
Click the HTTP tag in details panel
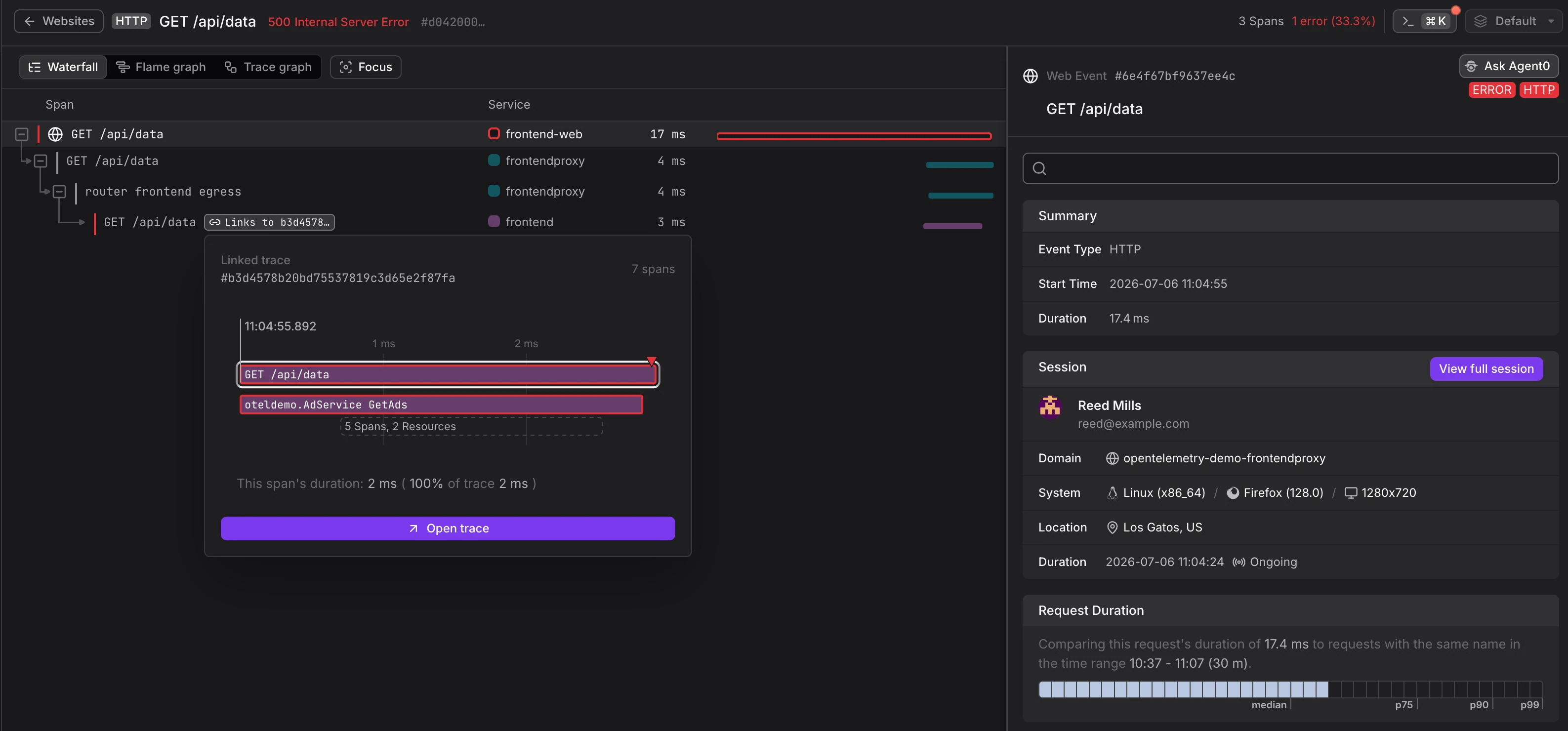(1539, 90)
